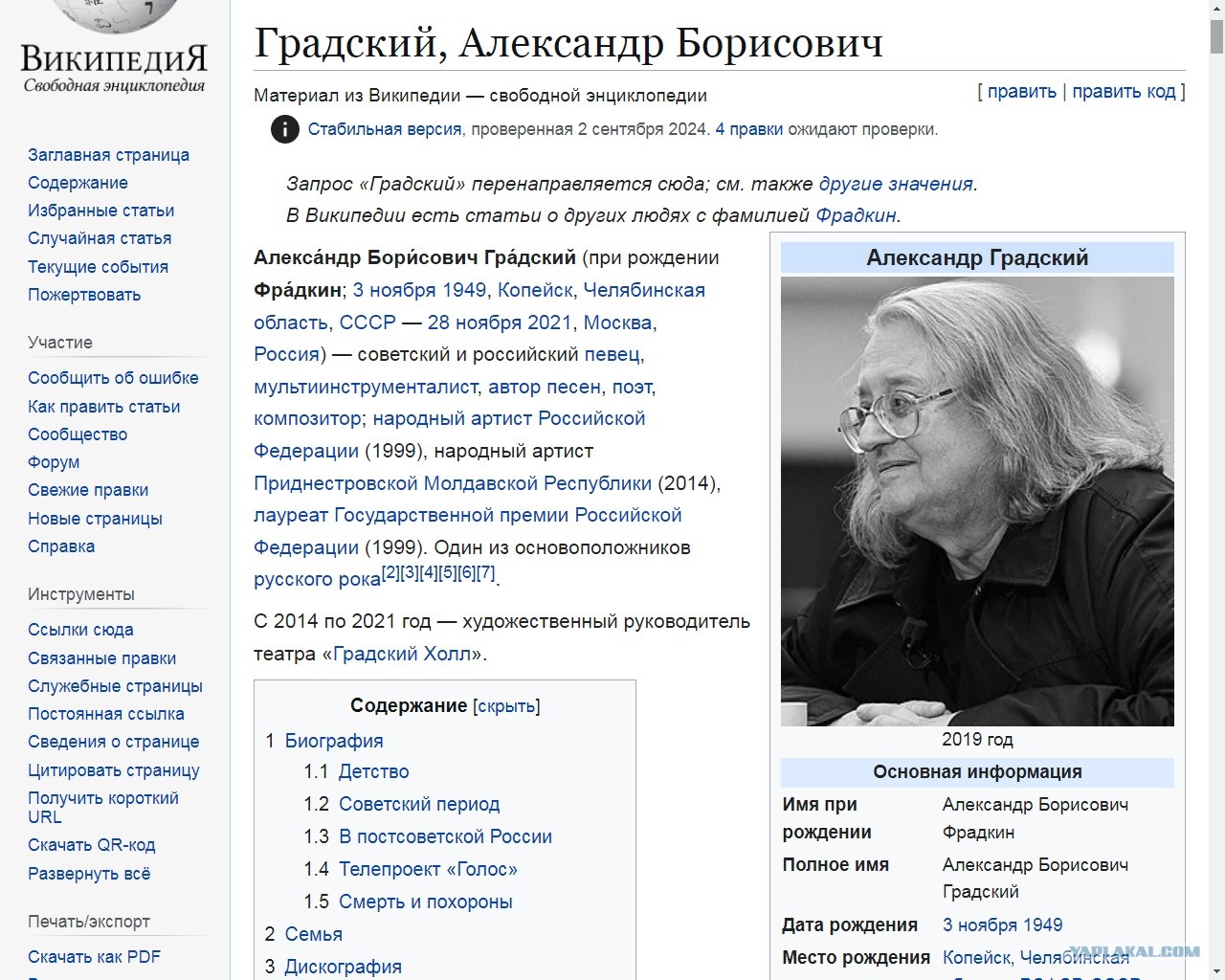Open "Сведения о странице" link
Viewport: 1225px width, 980px height.
click(x=114, y=742)
